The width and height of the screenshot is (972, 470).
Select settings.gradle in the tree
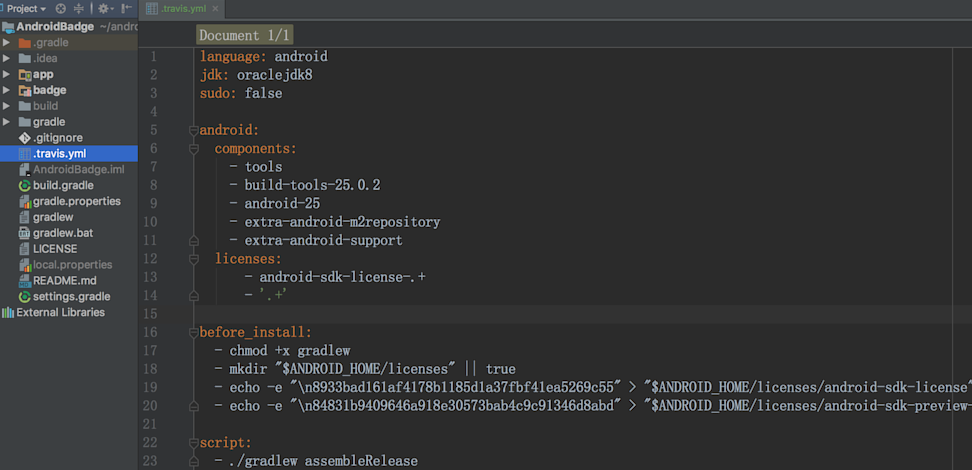click(72, 296)
